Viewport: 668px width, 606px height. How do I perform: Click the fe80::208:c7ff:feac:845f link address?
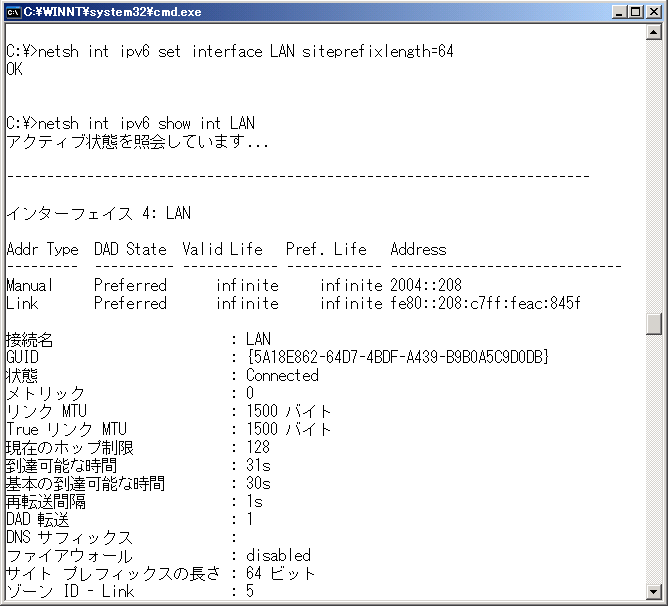coord(485,303)
